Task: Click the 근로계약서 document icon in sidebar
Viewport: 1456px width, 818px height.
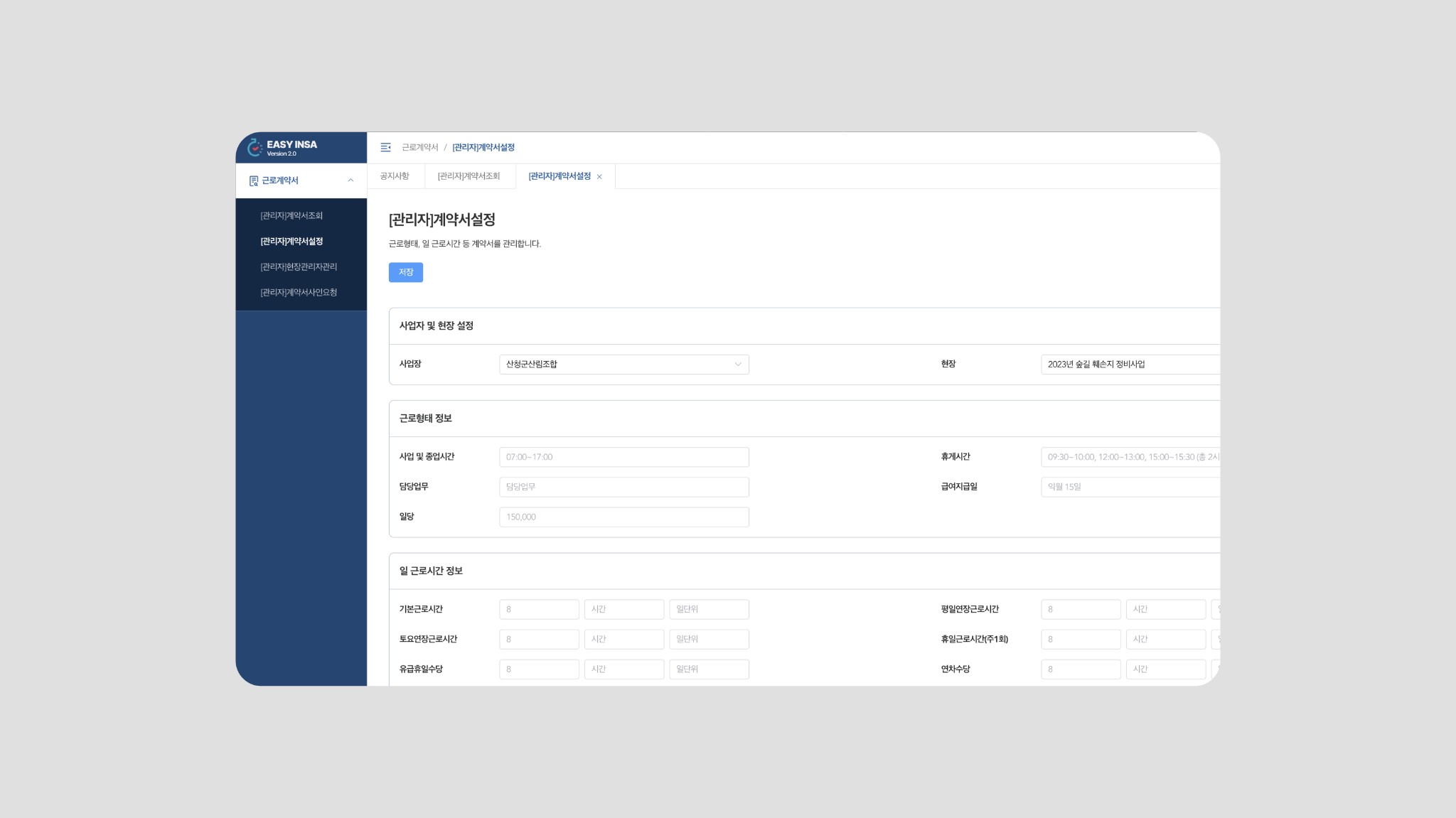Action: pos(253,181)
